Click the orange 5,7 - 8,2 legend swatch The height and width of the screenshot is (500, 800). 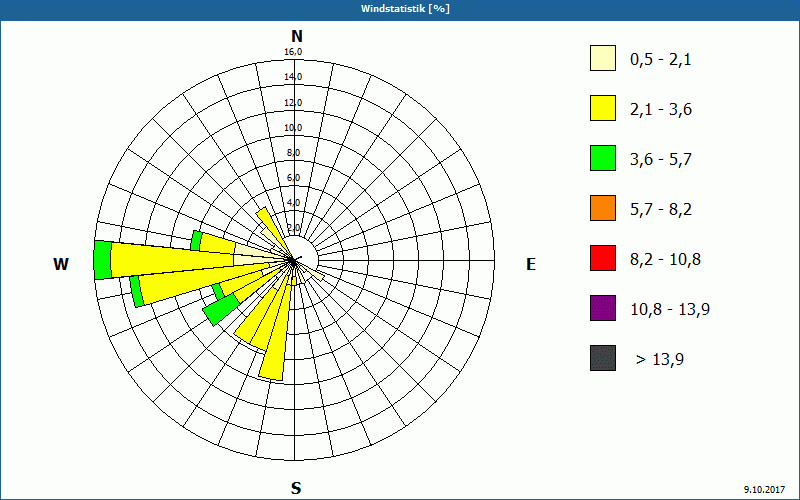click(603, 208)
